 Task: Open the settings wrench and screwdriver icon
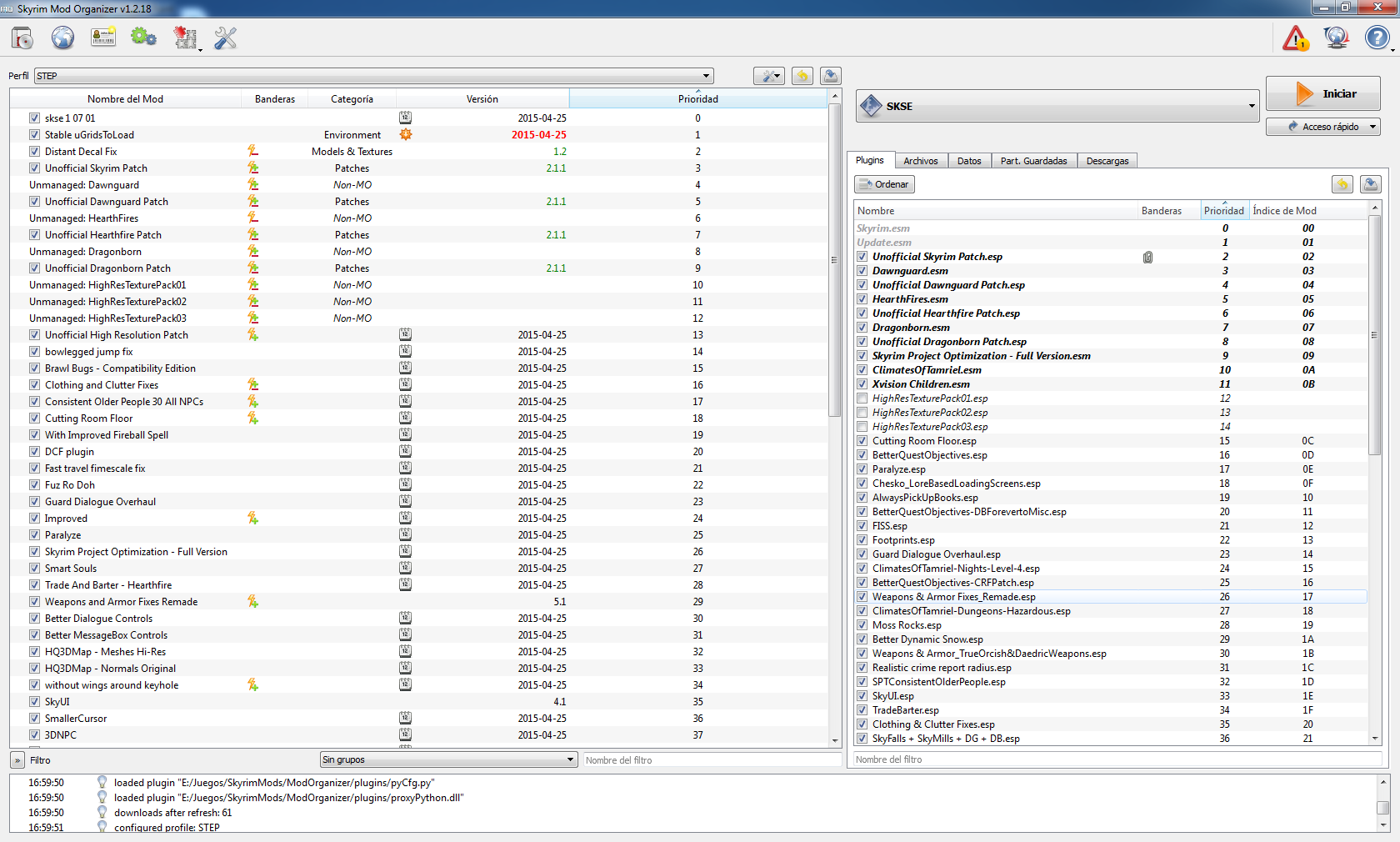[x=226, y=38]
